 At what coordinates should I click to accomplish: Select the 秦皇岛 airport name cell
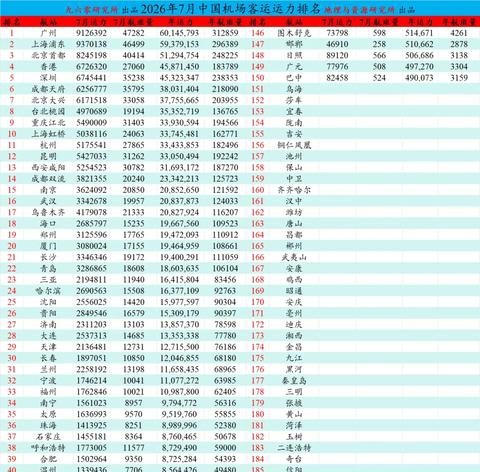[294, 381]
